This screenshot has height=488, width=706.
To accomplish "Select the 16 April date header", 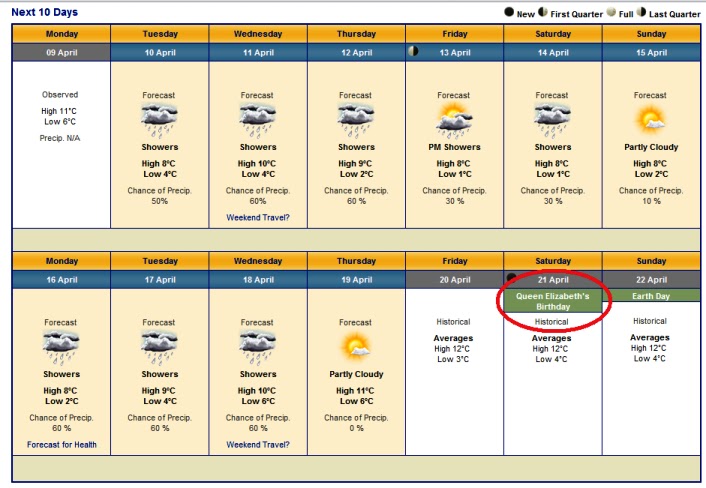I will 61,280.
